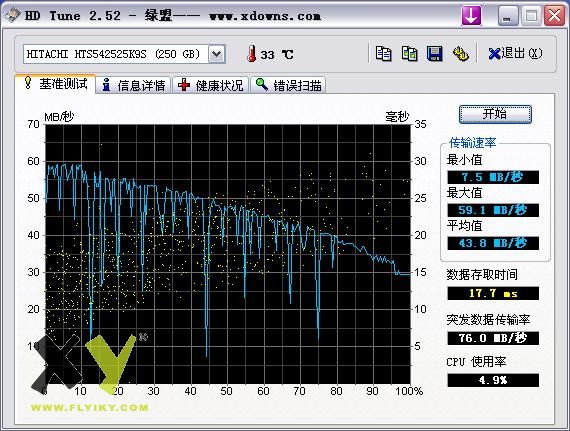Image resolution: width=570 pixels, height=431 pixels.
Task: Click the 43.8 MB/秒 average value field
Action: tap(493, 243)
